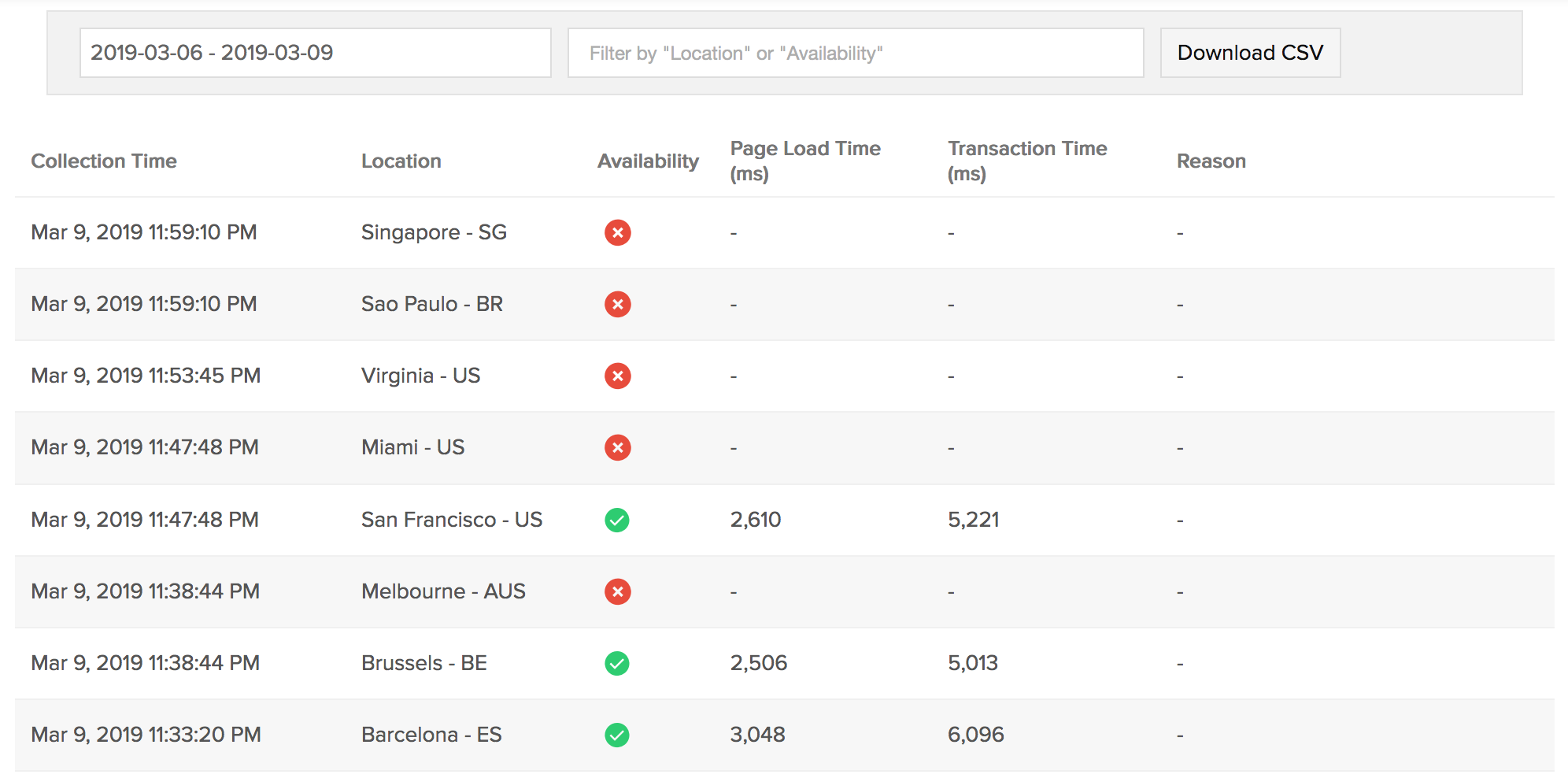Select Melbourne's red failure status icon
This screenshot has height=778, width=1568.
click(617, 591)
